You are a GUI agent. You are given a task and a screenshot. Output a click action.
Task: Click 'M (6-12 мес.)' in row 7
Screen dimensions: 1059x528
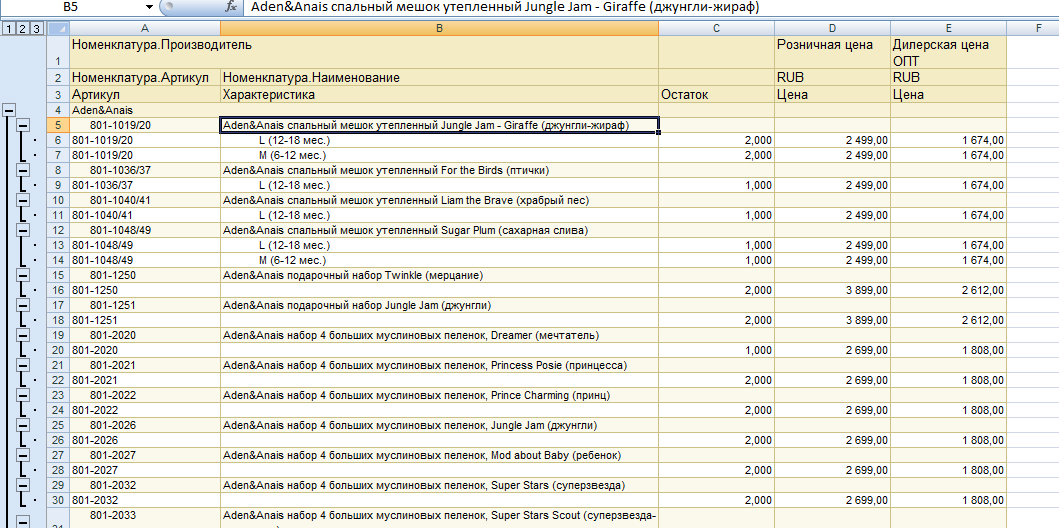coord(439,155)
